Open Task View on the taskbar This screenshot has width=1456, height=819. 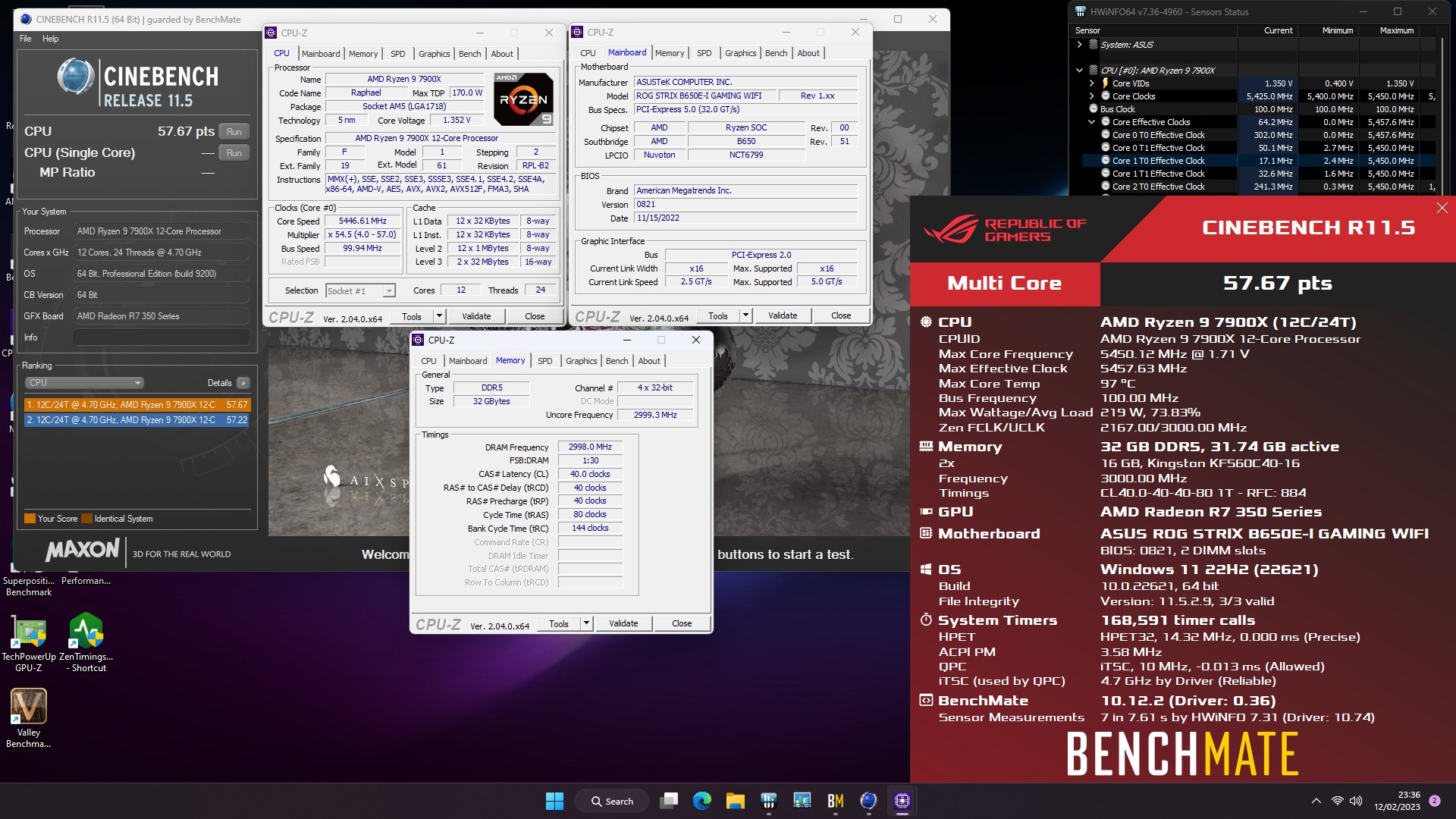[x=669, y=801]
